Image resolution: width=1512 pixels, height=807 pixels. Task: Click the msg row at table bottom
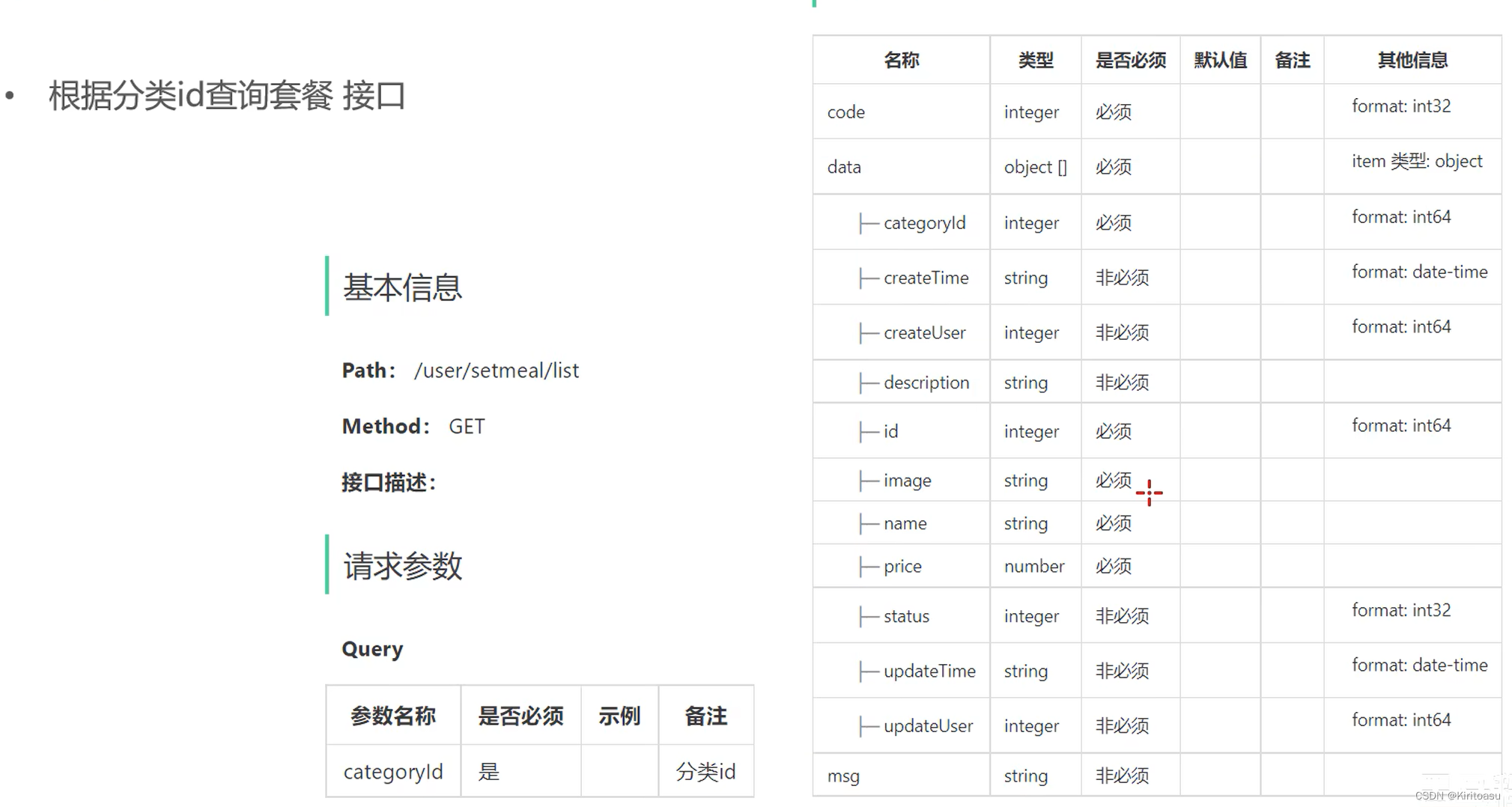(x=843, y=776)
